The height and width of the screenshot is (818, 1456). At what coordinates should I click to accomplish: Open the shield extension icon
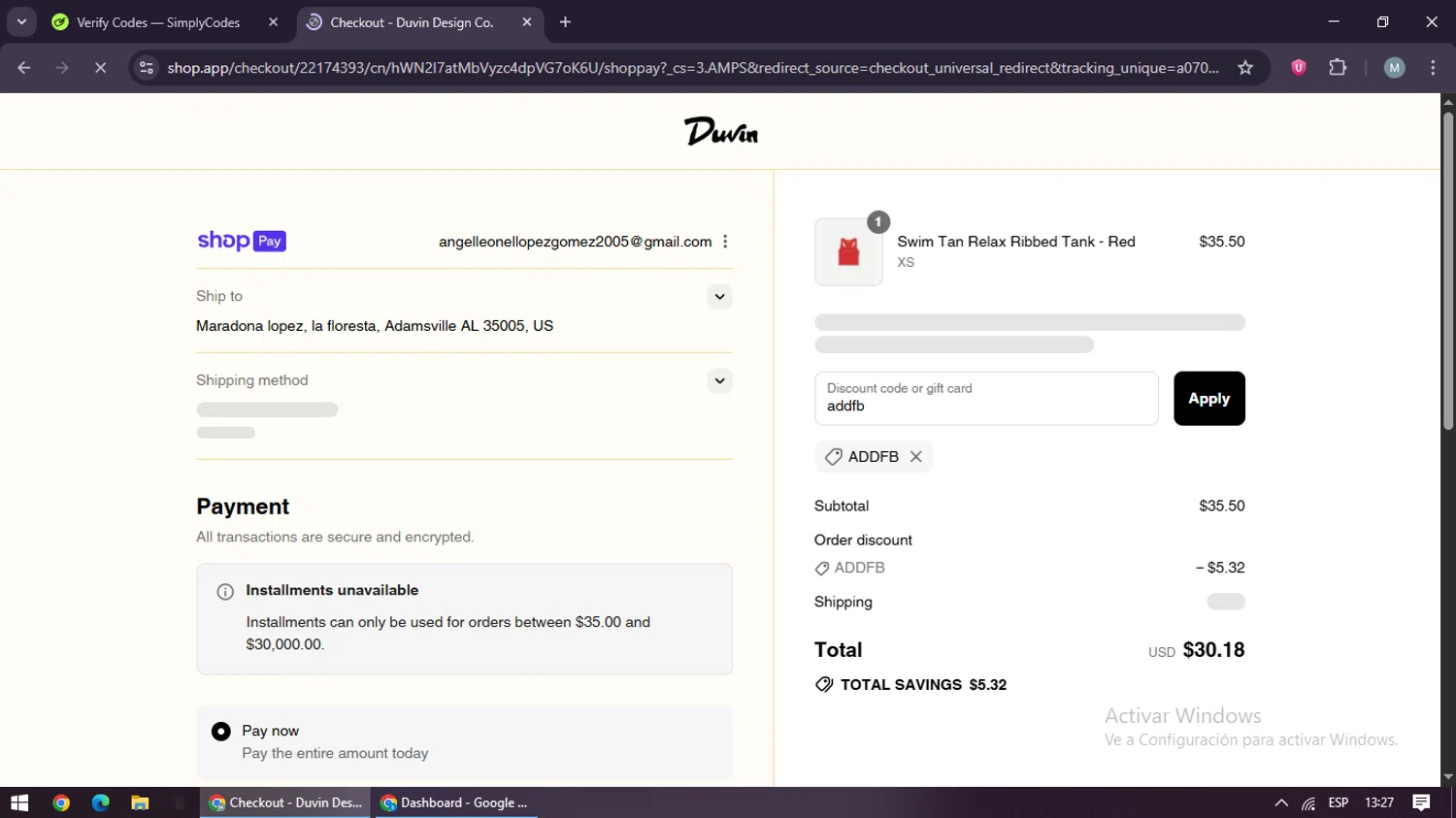point(1299,67)
